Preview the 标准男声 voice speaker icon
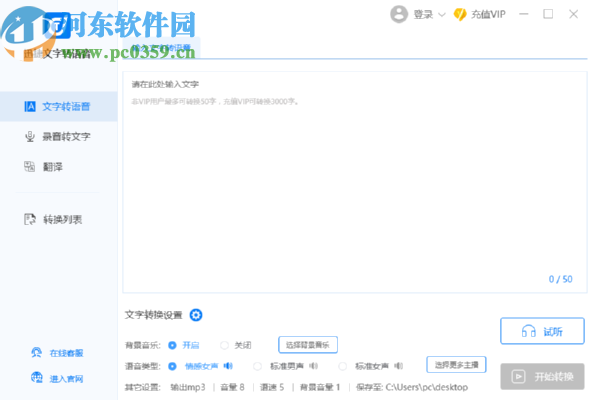Viewport: 593px width, 400px height. pos(314,366)
